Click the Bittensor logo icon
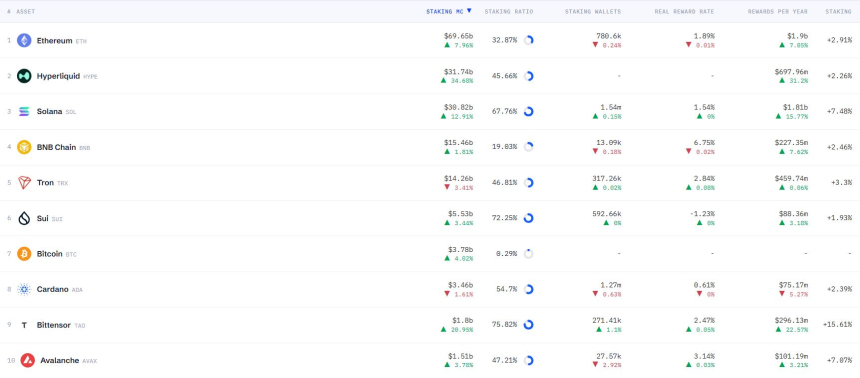Image resolution: width=860 pixels, height=378 pixels. (24, 325)
